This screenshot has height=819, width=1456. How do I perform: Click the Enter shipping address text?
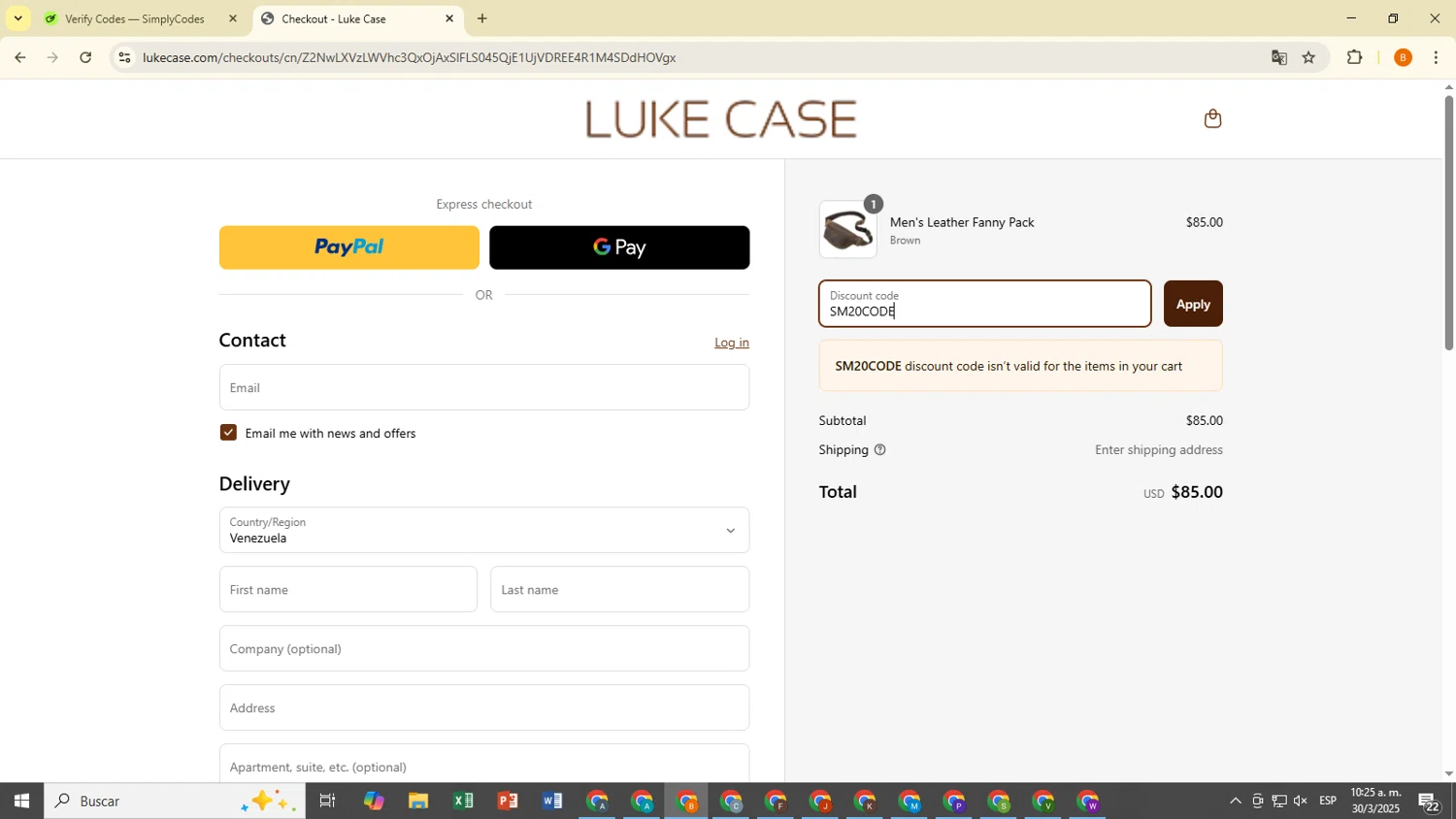[x=1159, y=450]
